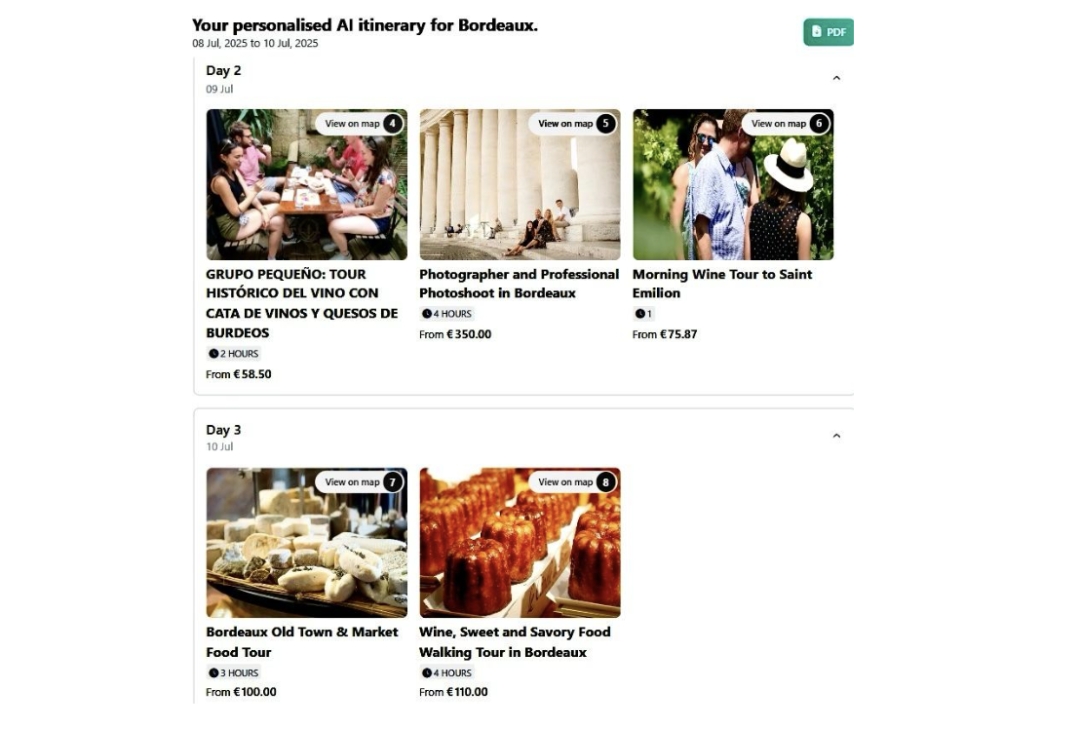The width and height of the screenshot is (1080, 729).
Task: Open the canelé pastries thumbnail
Action: click(x=520, y=542)
